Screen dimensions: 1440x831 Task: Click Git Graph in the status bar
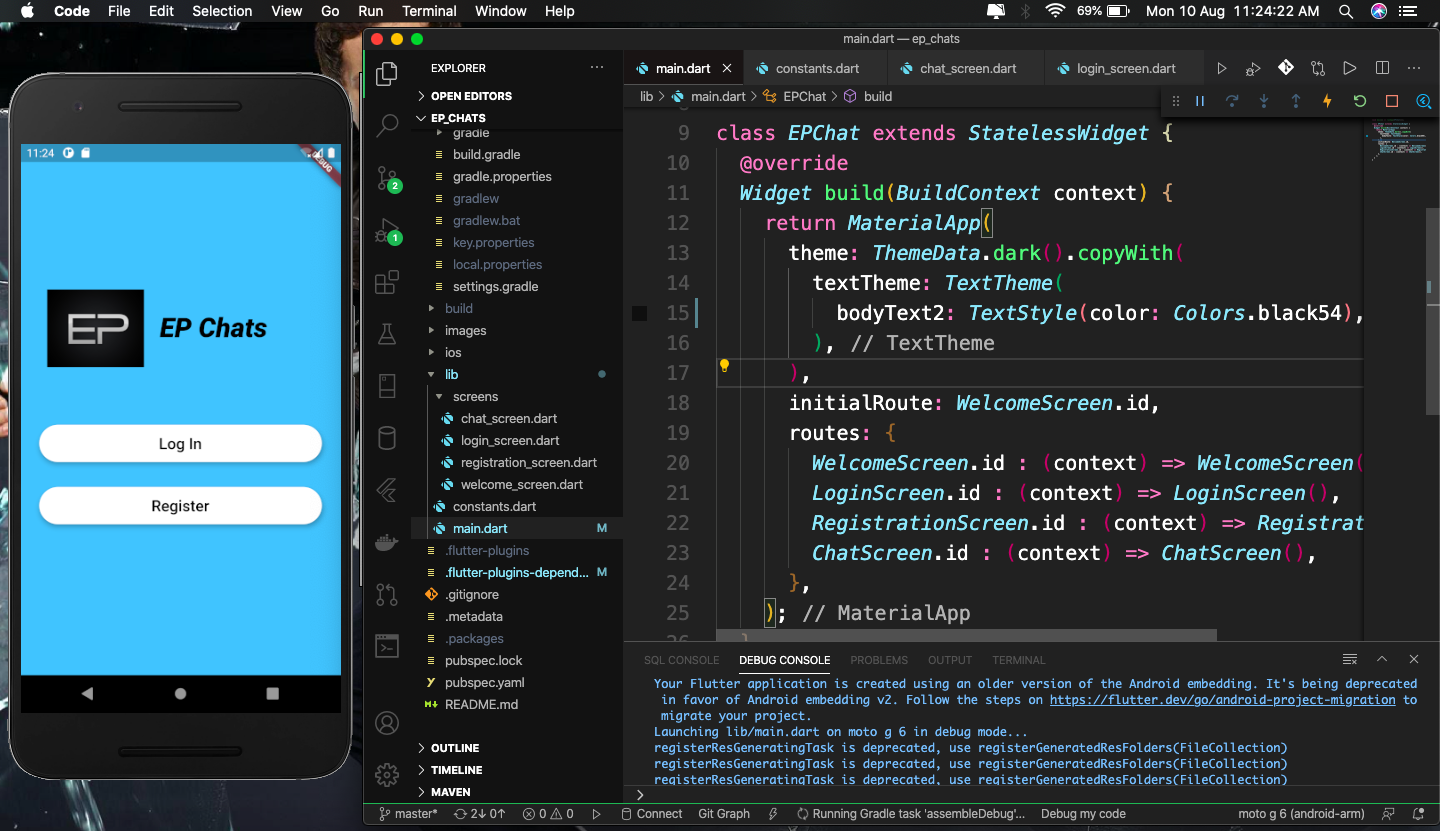tap(724, 814)
